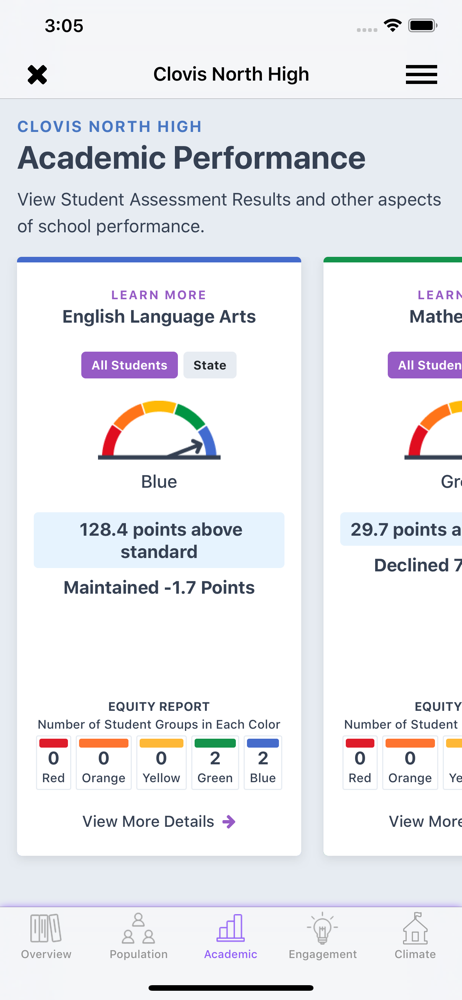The height and width of the screenshot is (1000, 462).
Task: Open the hamburger menu
Action: pyautogui.click(x=421, y=75)
